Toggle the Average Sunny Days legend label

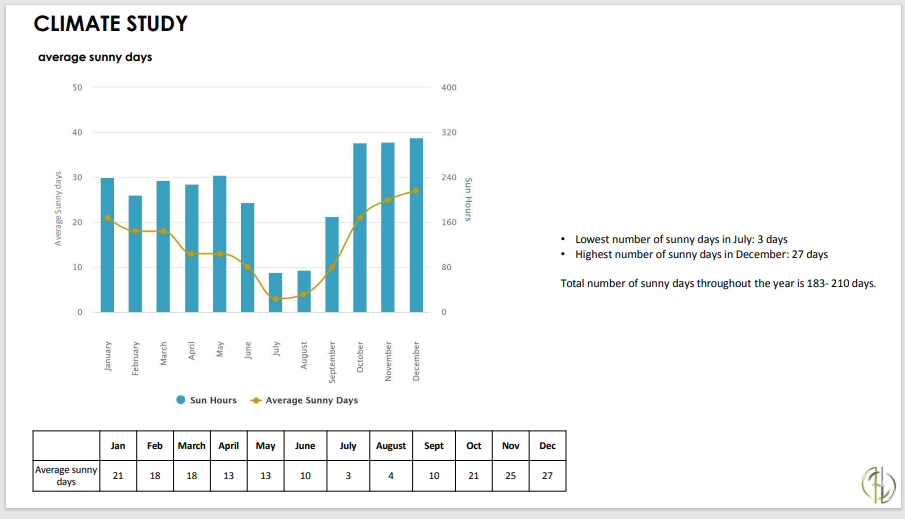pyautogui.click(x=311, y=400)
